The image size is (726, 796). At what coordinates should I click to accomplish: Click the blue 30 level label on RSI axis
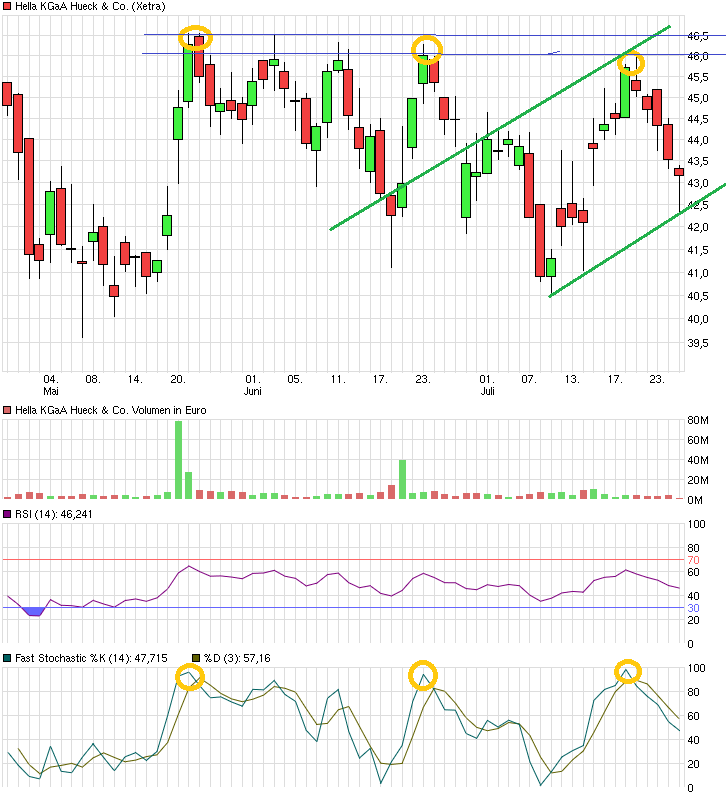point(692,608)
